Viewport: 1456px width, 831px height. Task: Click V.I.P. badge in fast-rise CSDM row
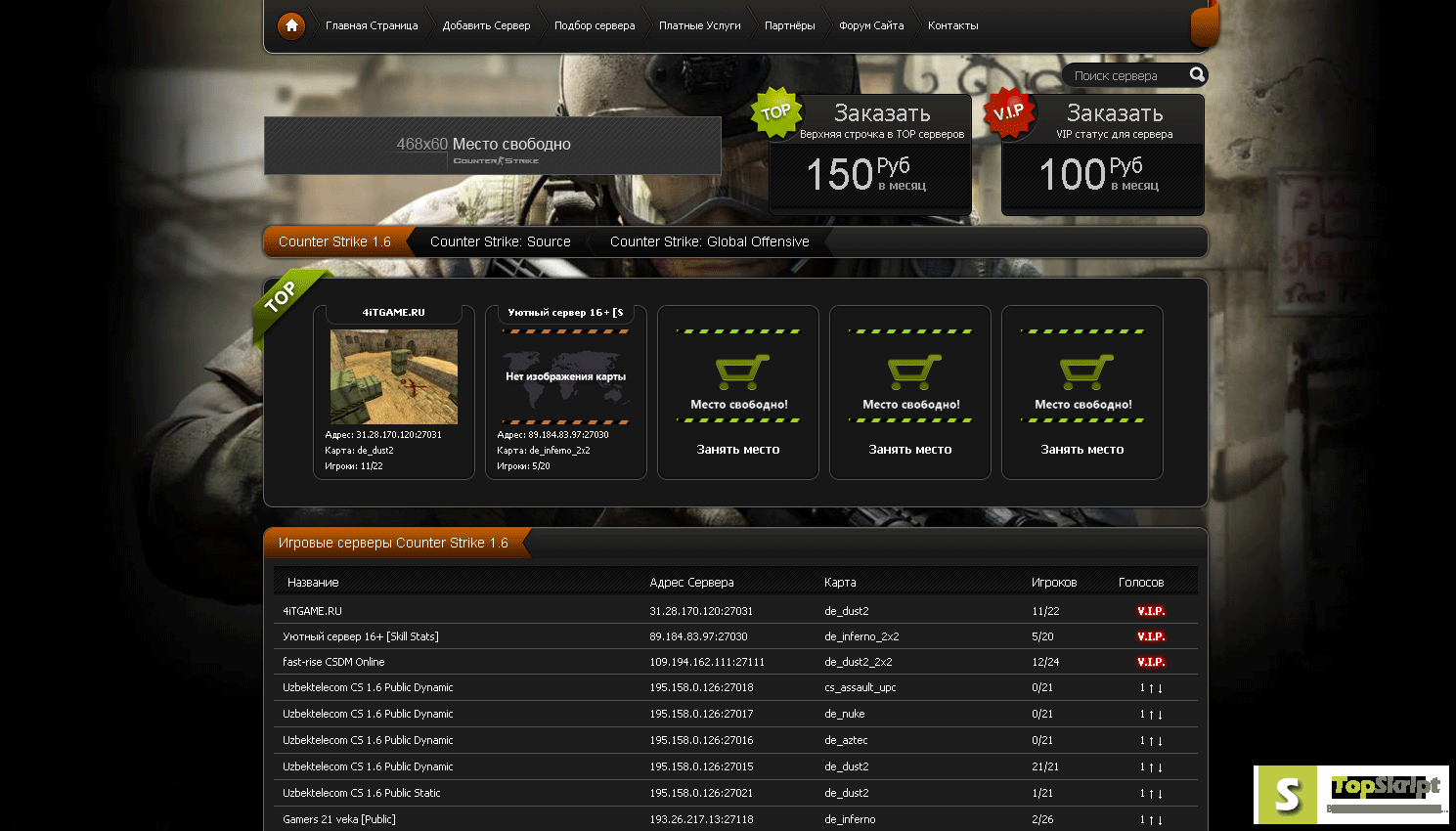[1151, 662]
